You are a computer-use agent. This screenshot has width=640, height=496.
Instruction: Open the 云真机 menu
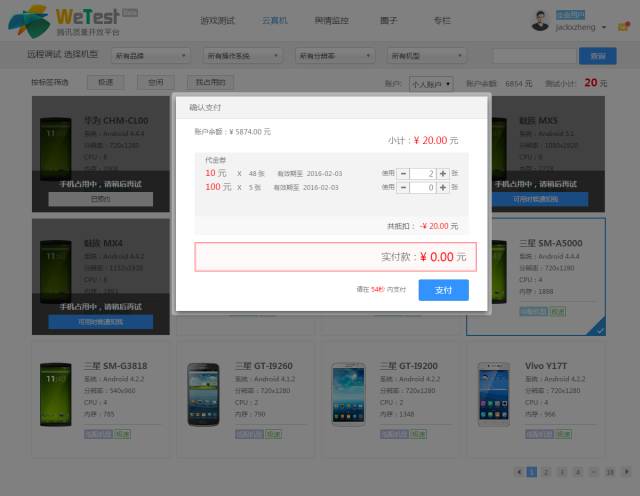tap(274, 20)
